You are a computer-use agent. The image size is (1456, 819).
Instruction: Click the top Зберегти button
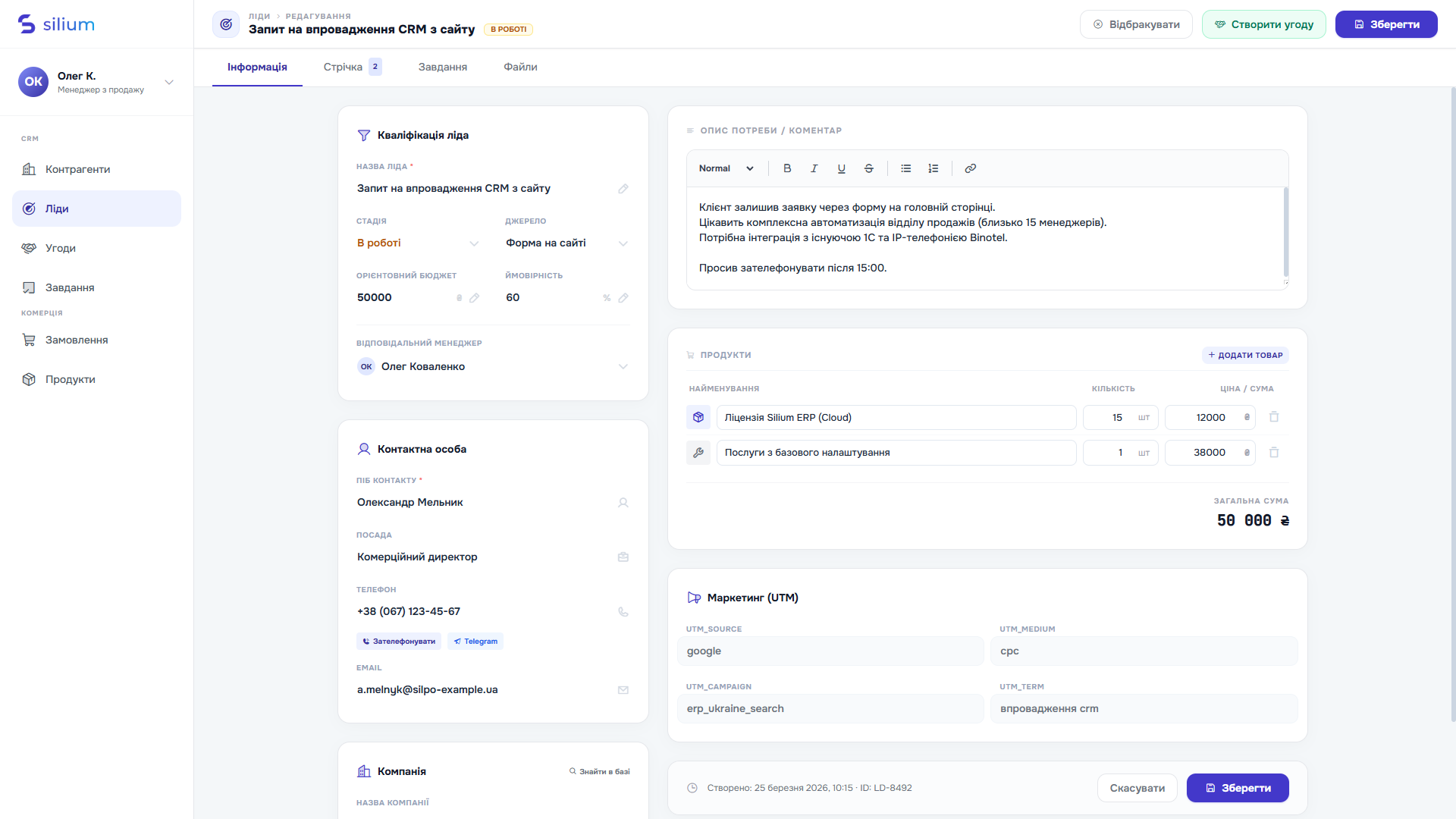click(x=1386, y=24)
